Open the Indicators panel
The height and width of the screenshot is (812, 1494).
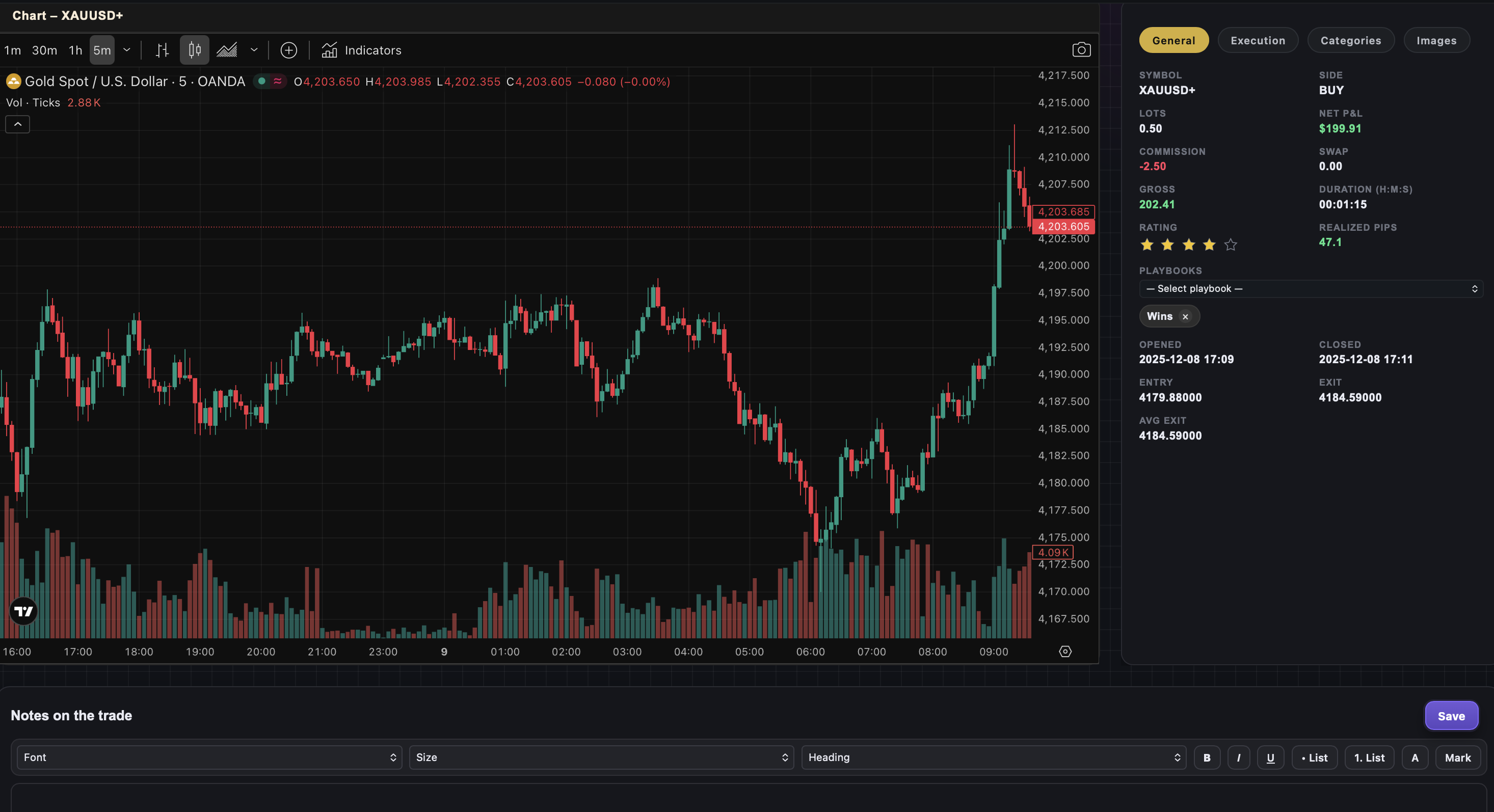click(x=362, y=50)
